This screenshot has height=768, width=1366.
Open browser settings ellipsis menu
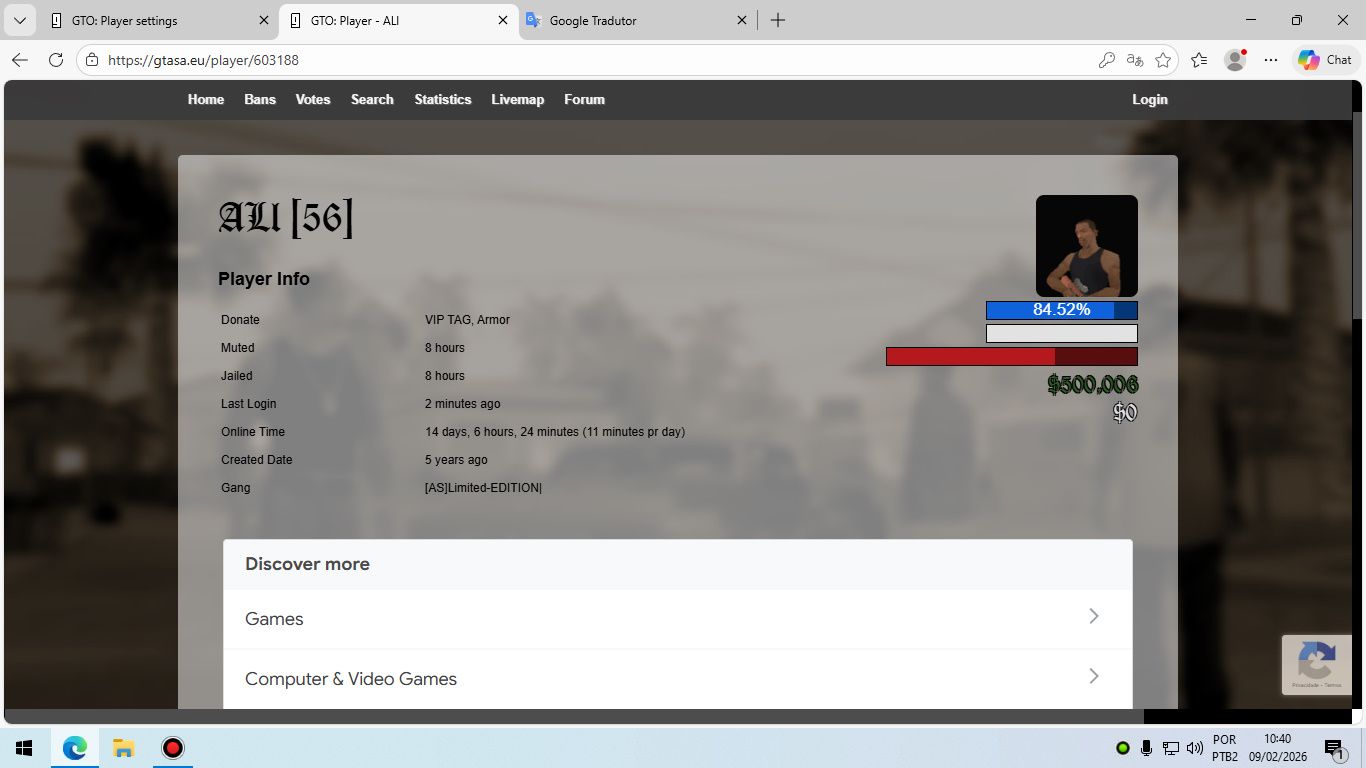(1271, 60)
